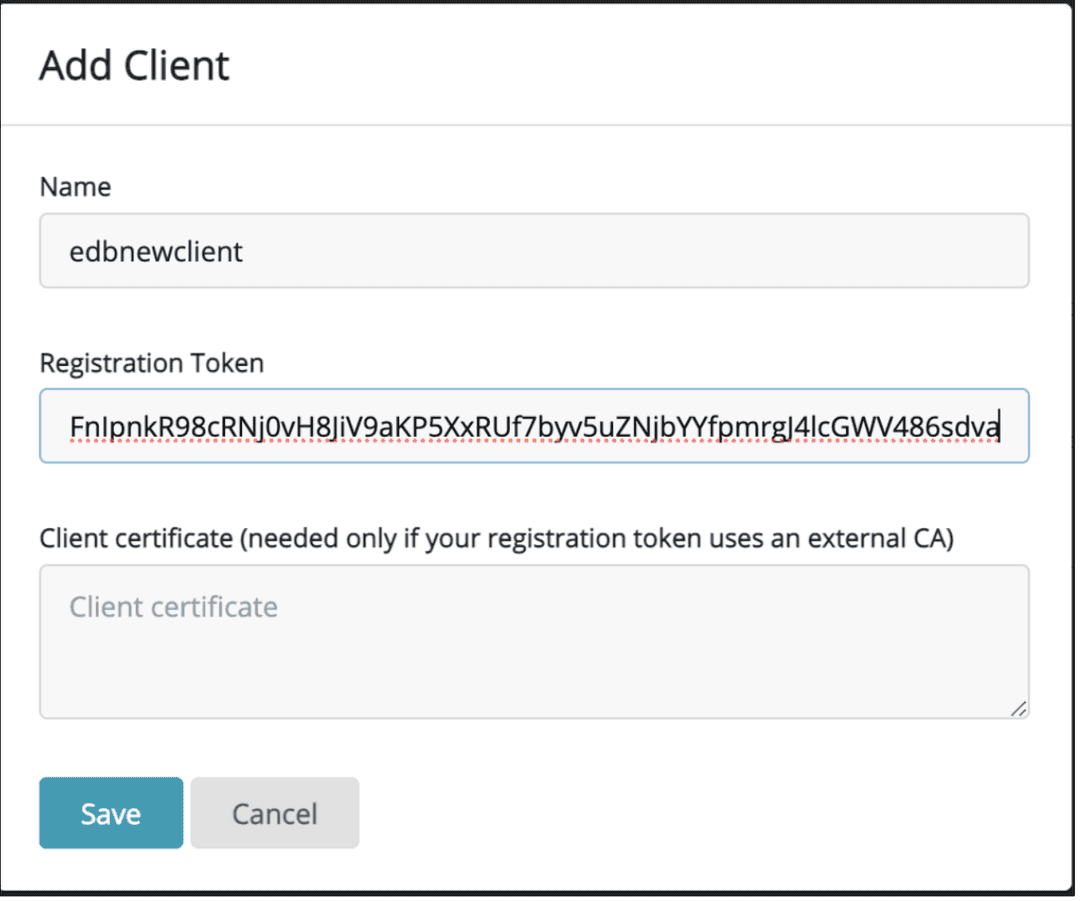
Task: Click the Add Client dialog title
Action: coord(133,65)
